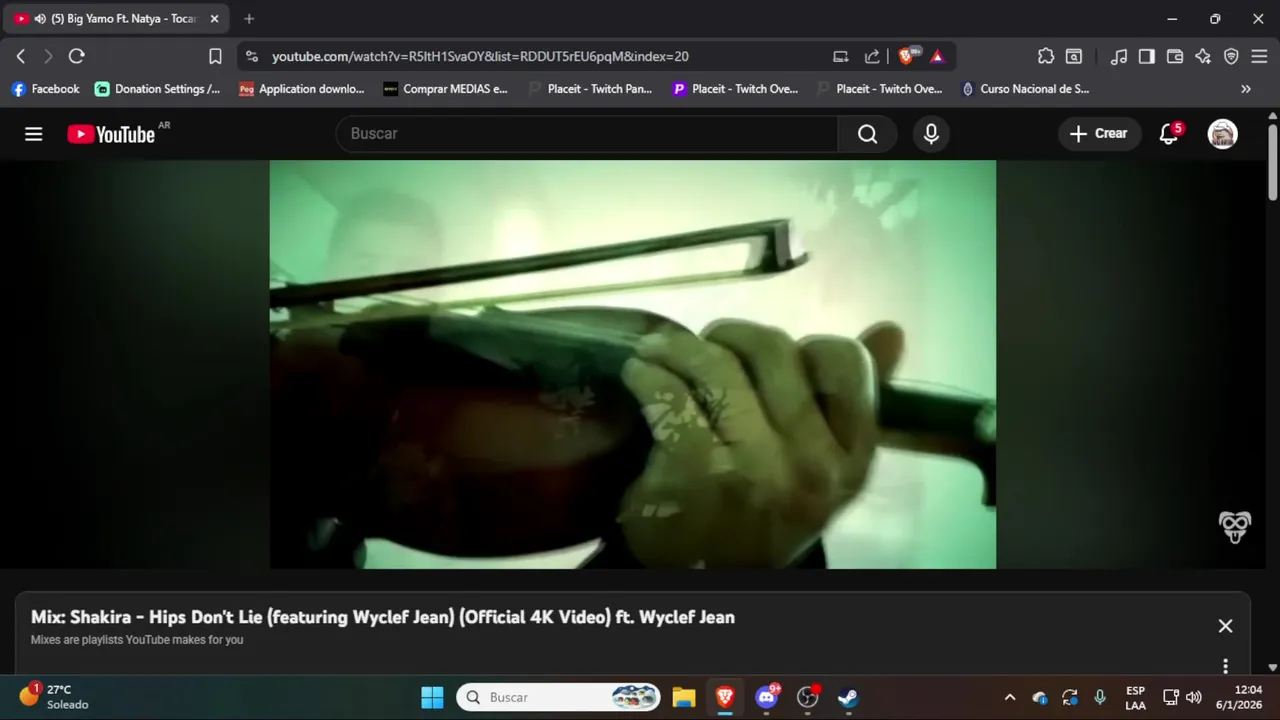Open File Explorer from taskbar
Viewport: 1280px width, 720px height.
click(684, 697)
